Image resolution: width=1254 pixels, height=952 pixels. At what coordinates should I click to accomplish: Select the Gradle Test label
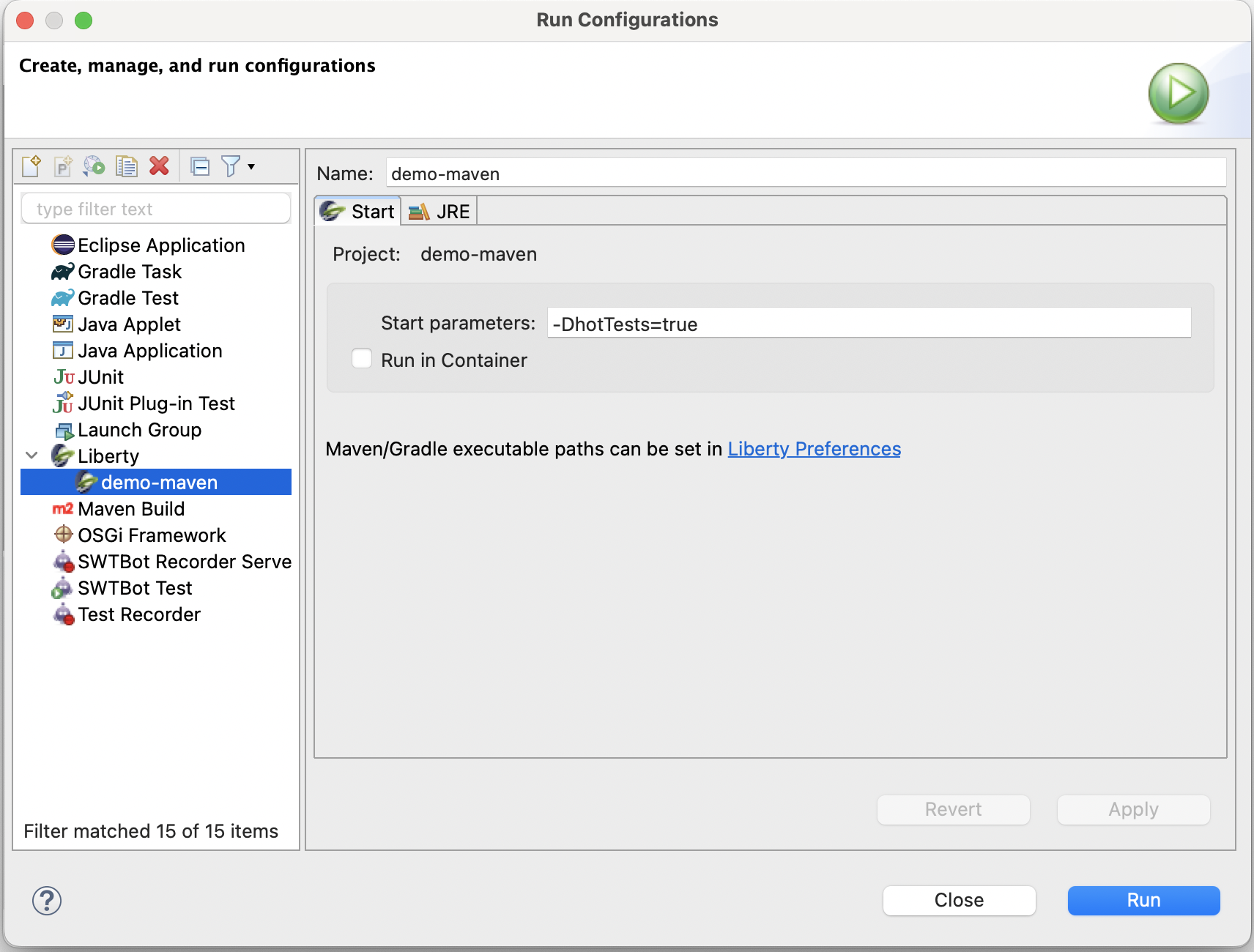pyautogui.click(x=128, y=298)
